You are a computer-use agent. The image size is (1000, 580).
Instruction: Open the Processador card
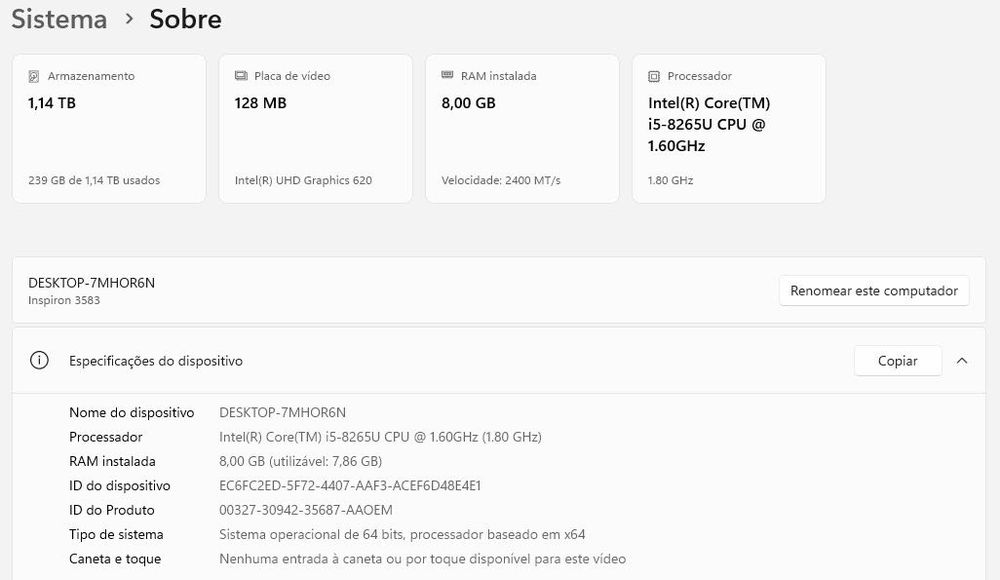(728, 129)
